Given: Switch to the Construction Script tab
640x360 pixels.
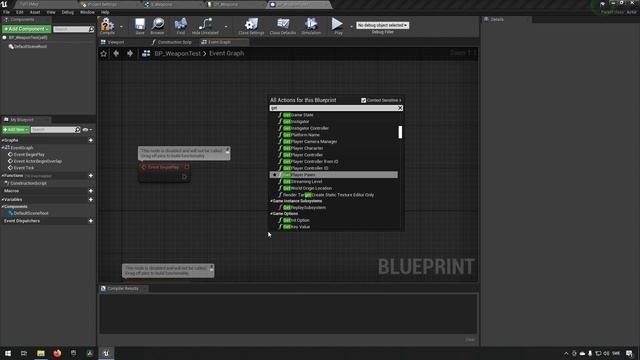Looking at the screenshot, I should [x=174, y=42].
